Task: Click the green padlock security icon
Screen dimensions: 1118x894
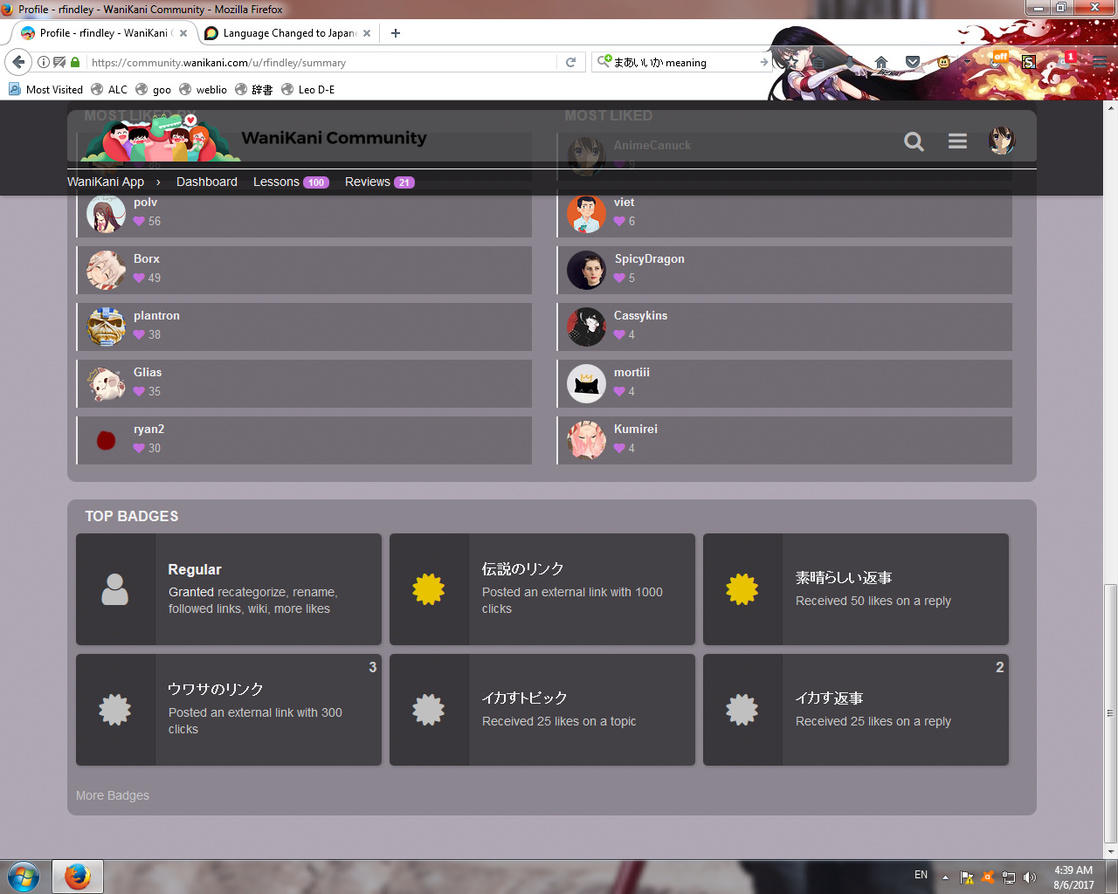Action: (x=75, y=62)
